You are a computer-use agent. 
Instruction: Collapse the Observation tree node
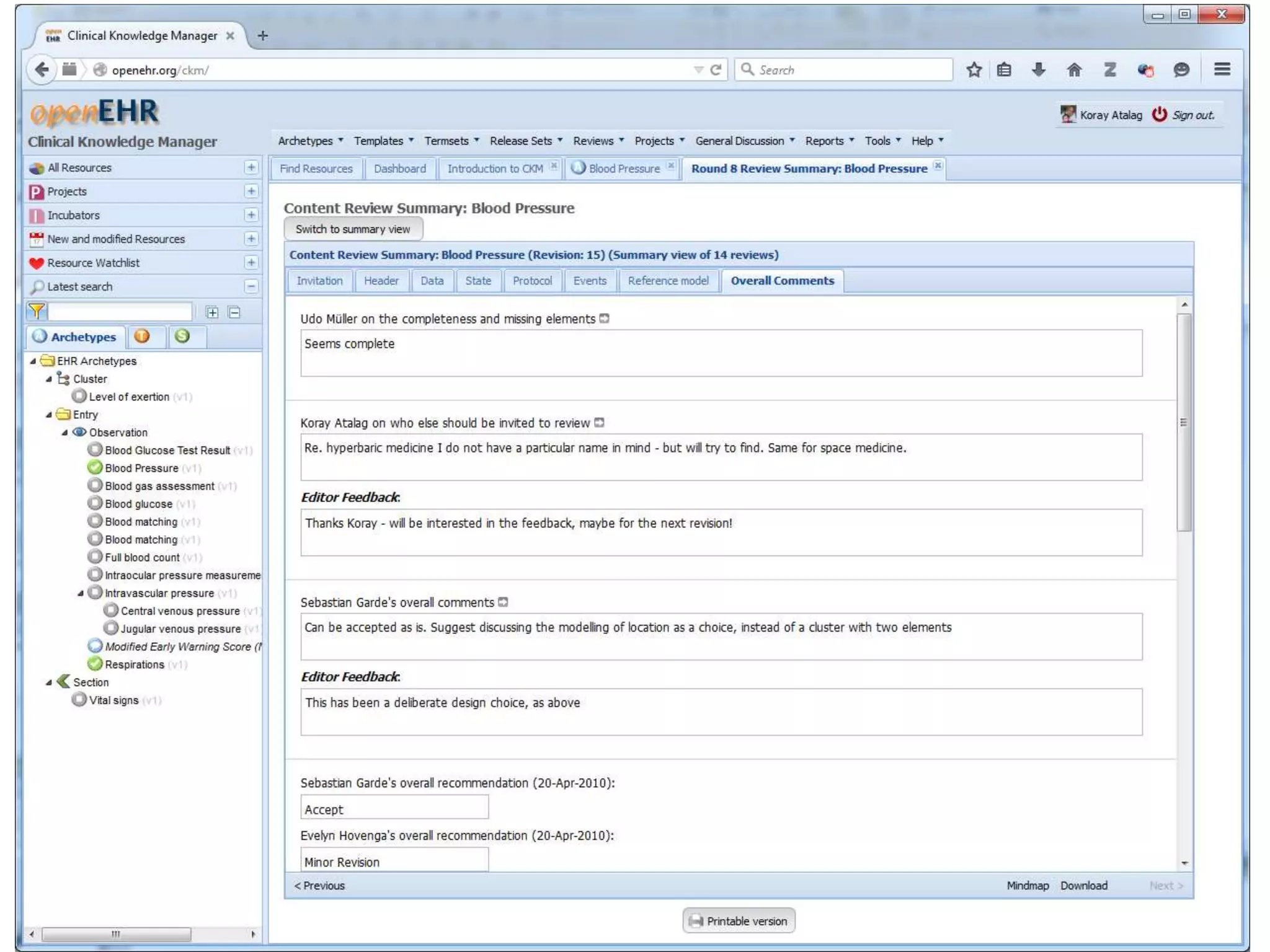[64, 433]
